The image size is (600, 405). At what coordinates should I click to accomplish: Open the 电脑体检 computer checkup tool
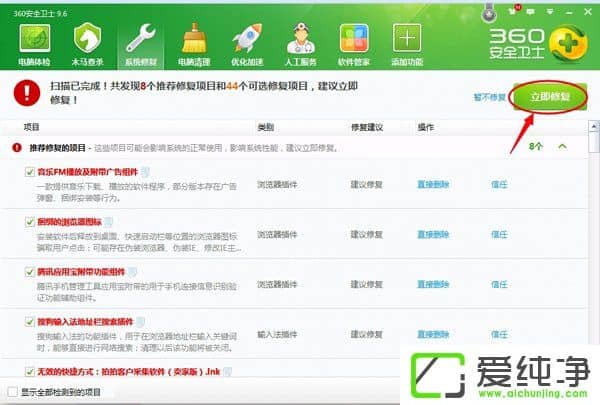[x=34, y=45]
